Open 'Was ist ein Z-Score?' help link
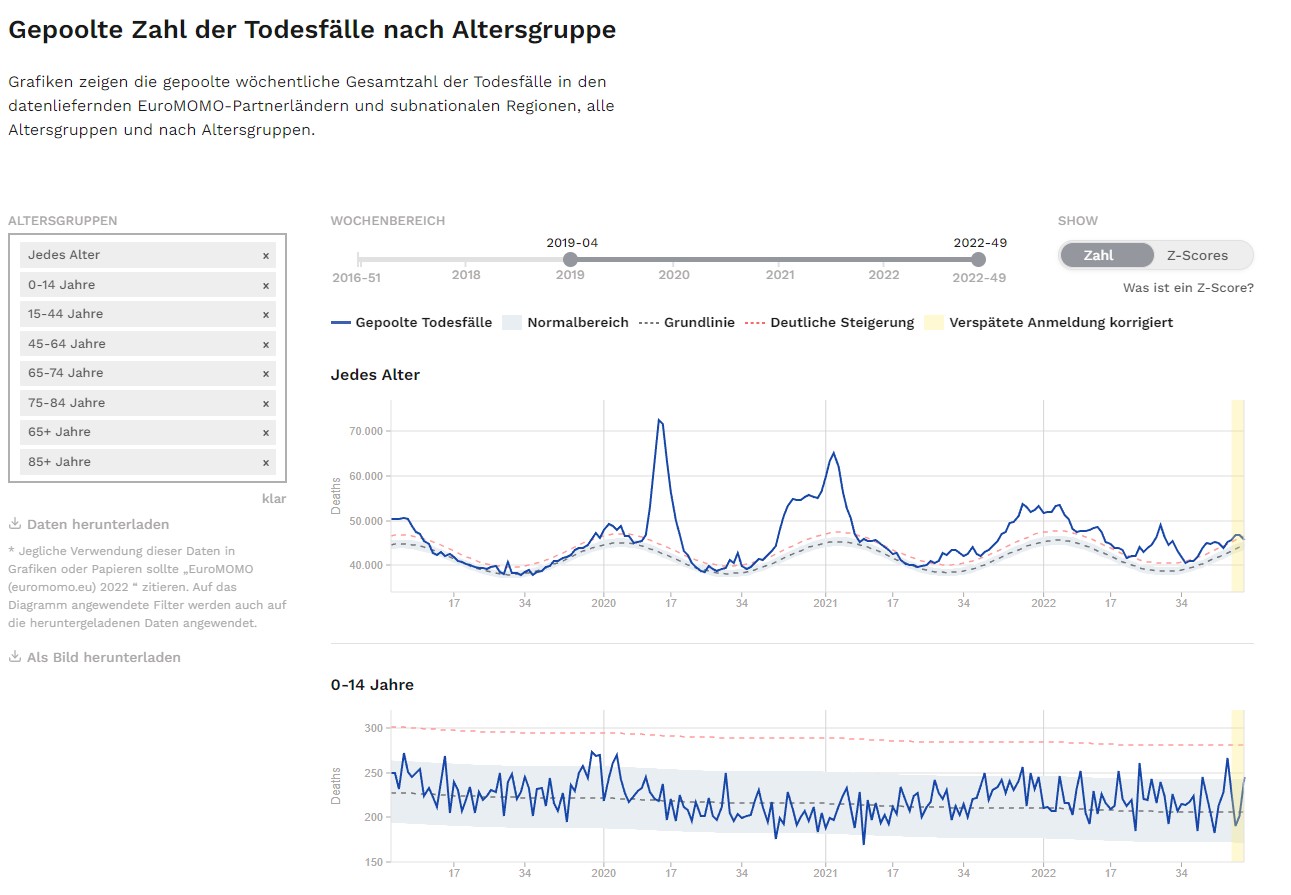The image size is (1291, 895). [x=1188, y=289]
